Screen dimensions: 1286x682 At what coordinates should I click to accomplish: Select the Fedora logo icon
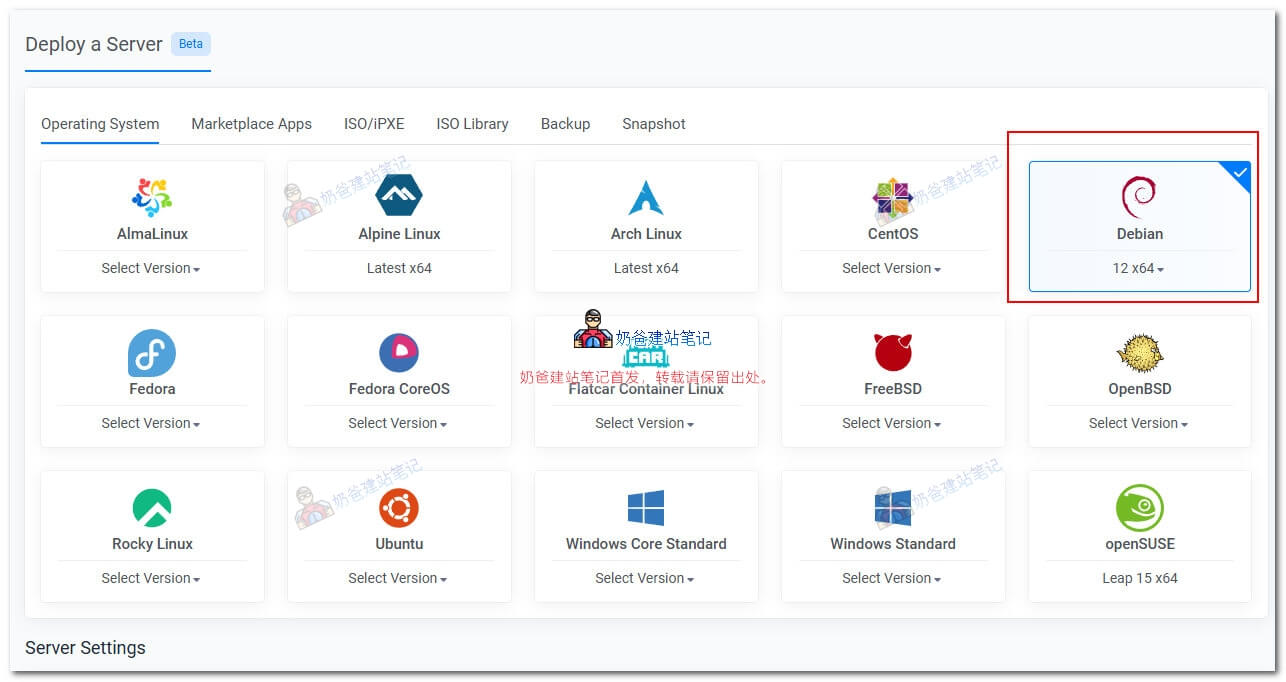coord(152,353)
